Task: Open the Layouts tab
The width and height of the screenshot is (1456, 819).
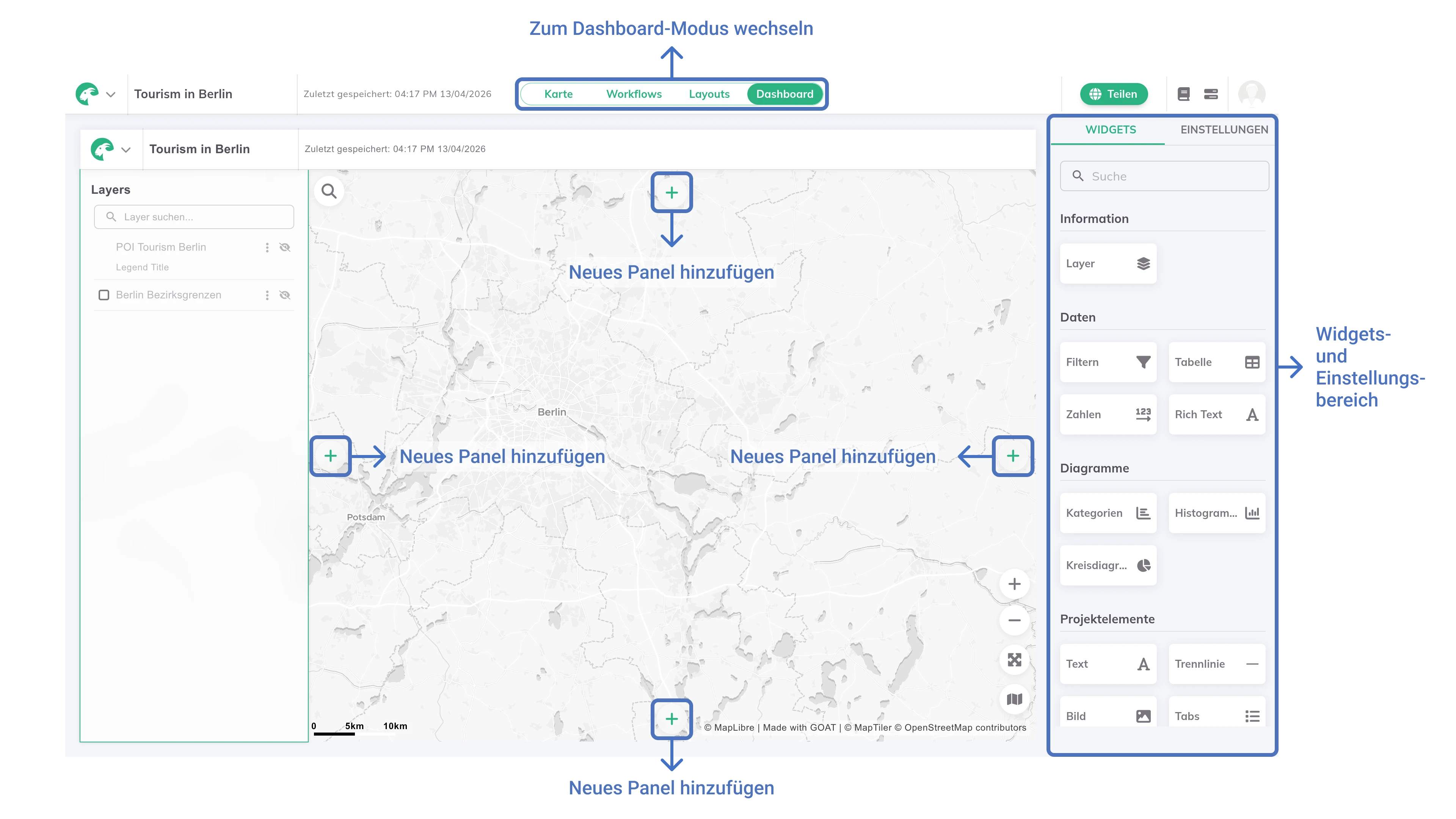Action: point(709,94)
